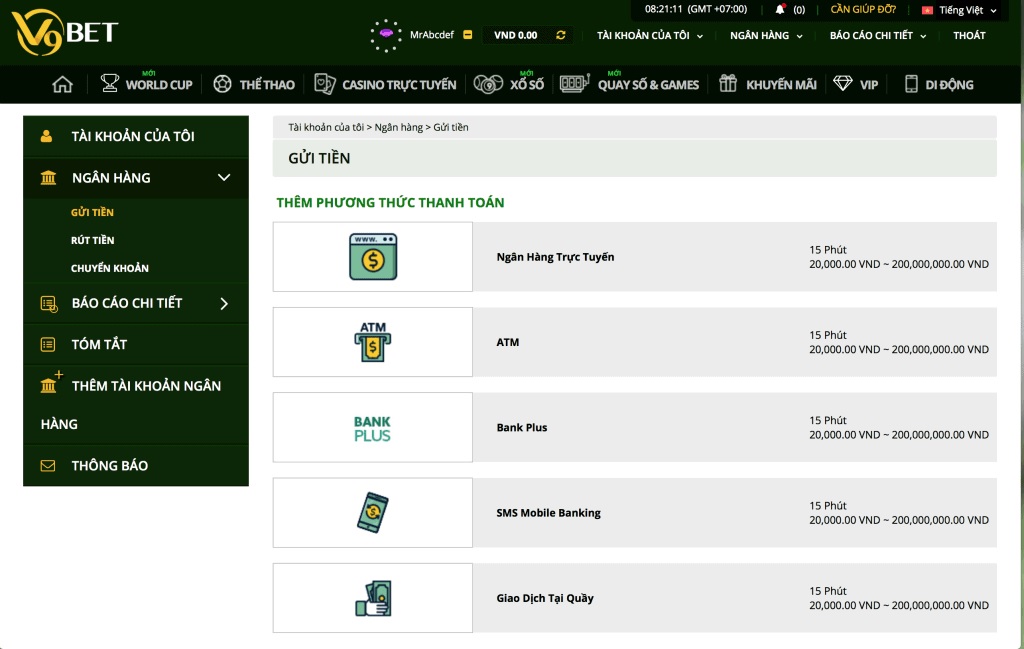
Task: Select the VIP diamond icon
Action: click(845, 85)
